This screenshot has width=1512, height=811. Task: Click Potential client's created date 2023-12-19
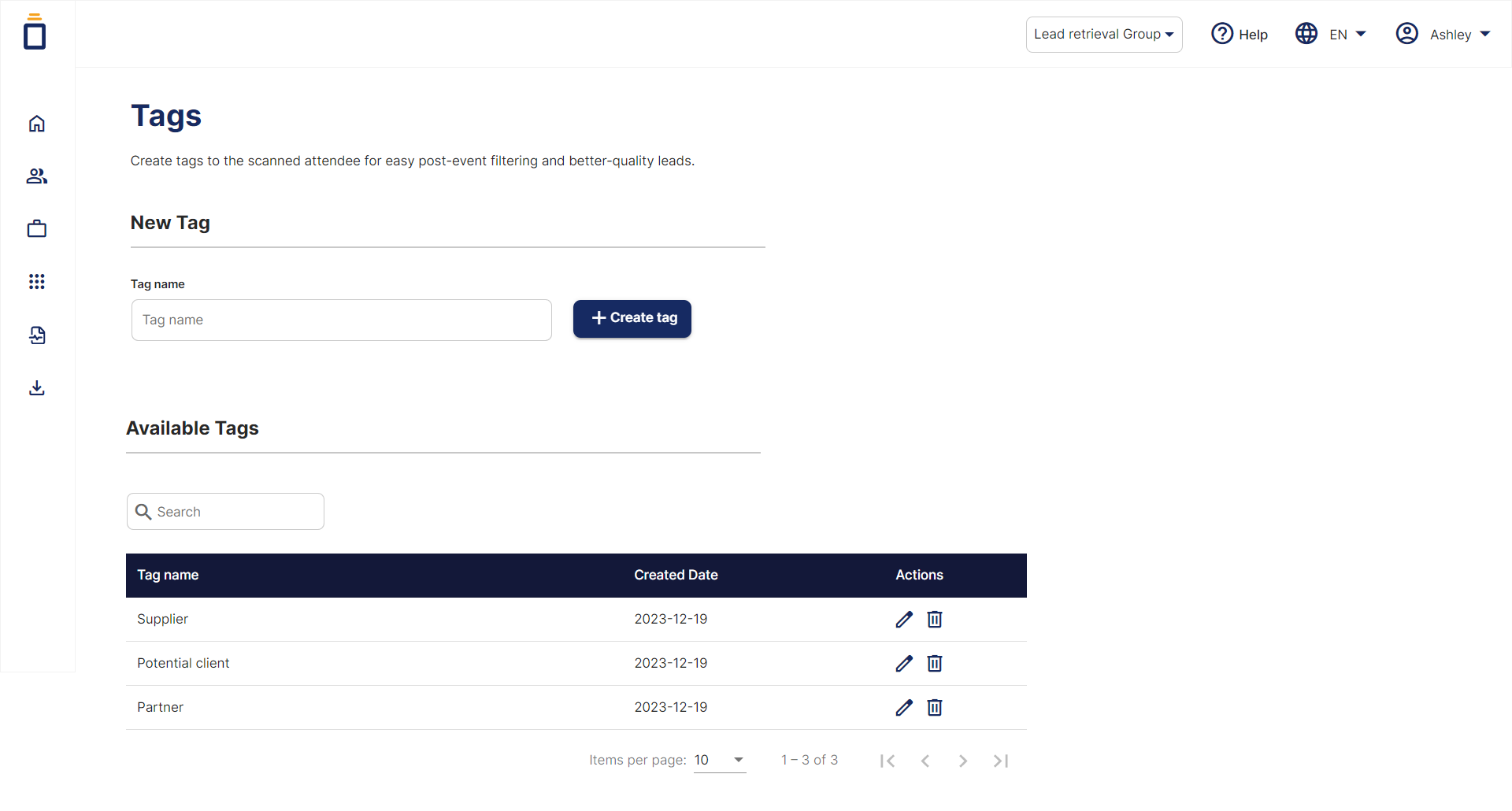671,663
